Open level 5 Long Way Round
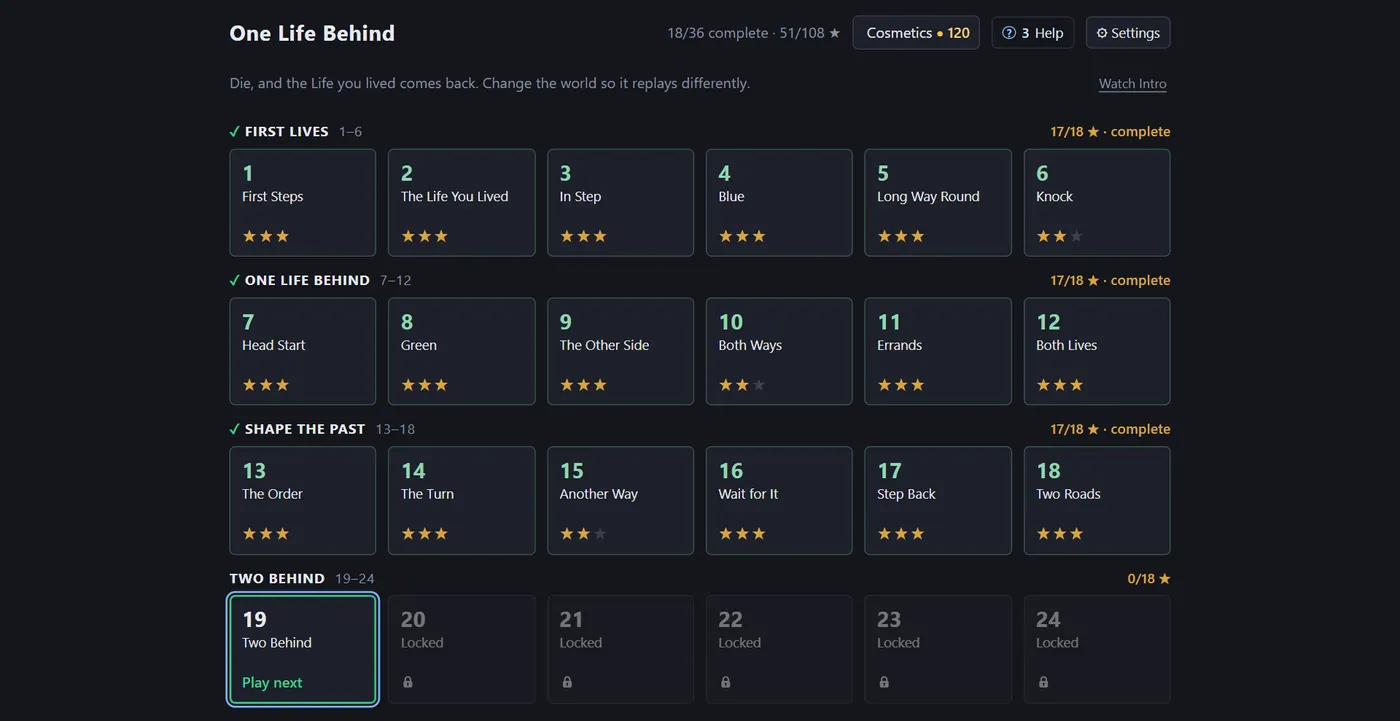 [938, 203]
